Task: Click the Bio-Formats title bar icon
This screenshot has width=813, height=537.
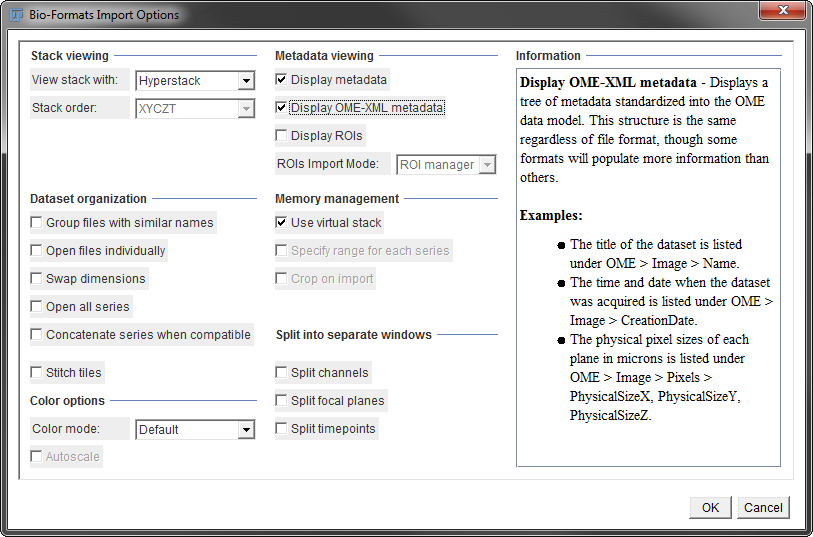Action: [17, 15]
